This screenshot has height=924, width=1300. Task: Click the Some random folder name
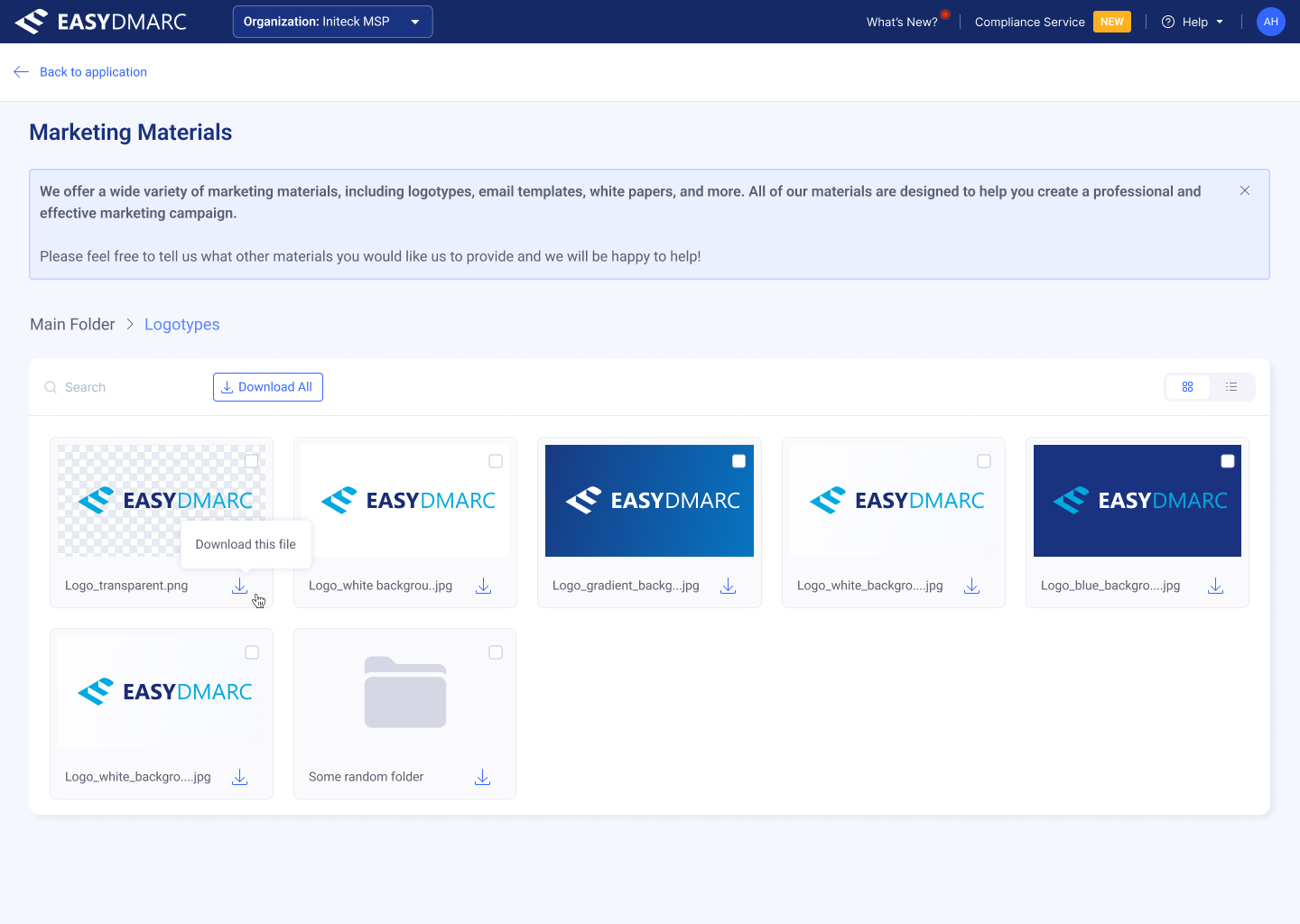pos(366,777)
